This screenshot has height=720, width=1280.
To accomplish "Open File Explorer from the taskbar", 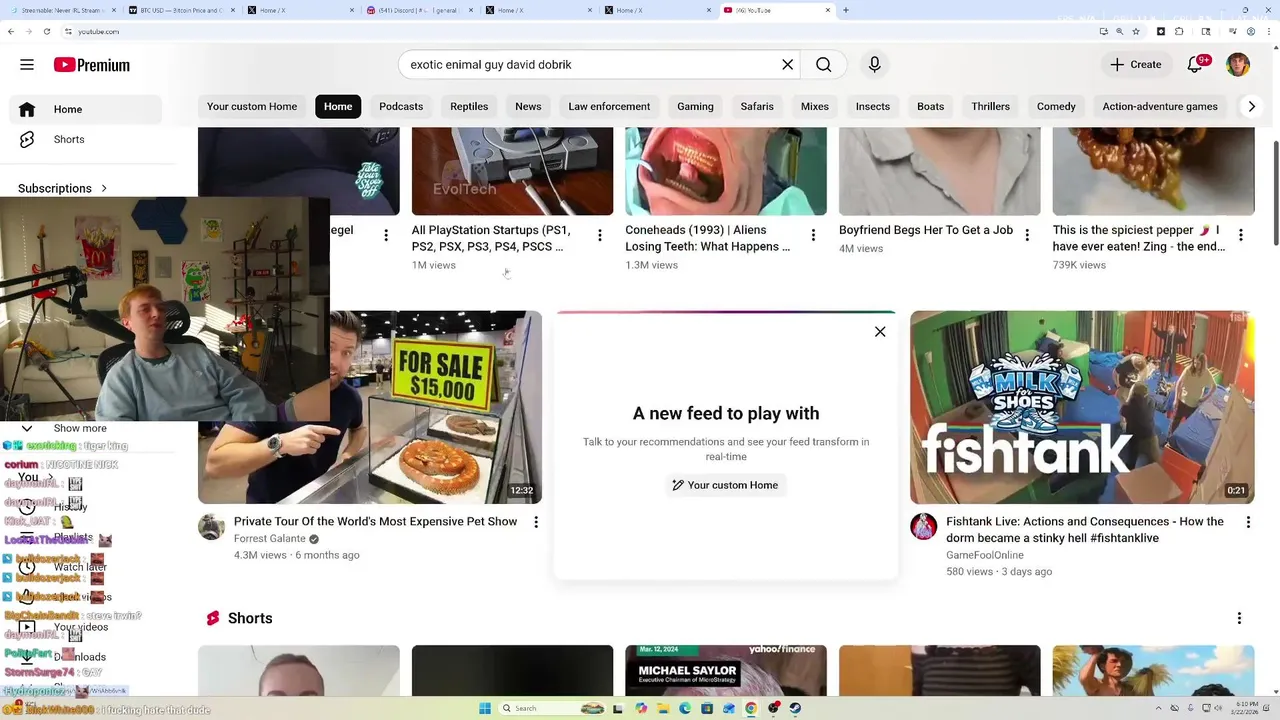I will coord(663,708).
